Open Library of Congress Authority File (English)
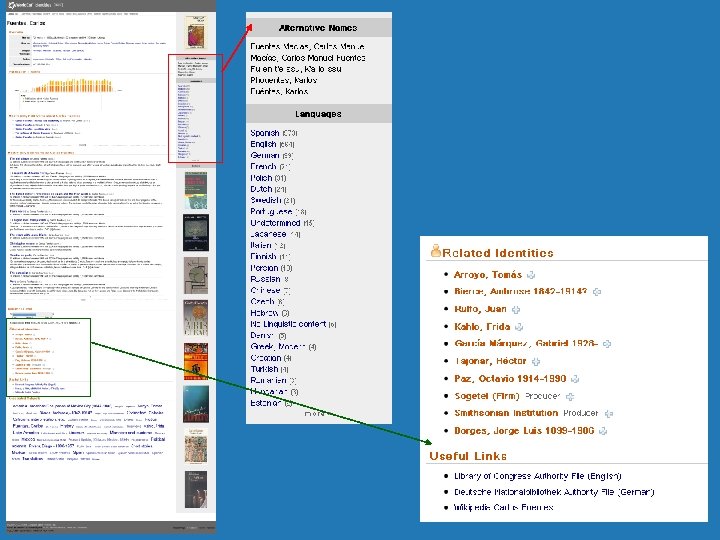Screen dimensions: 720x540 (x=537, y=476)
